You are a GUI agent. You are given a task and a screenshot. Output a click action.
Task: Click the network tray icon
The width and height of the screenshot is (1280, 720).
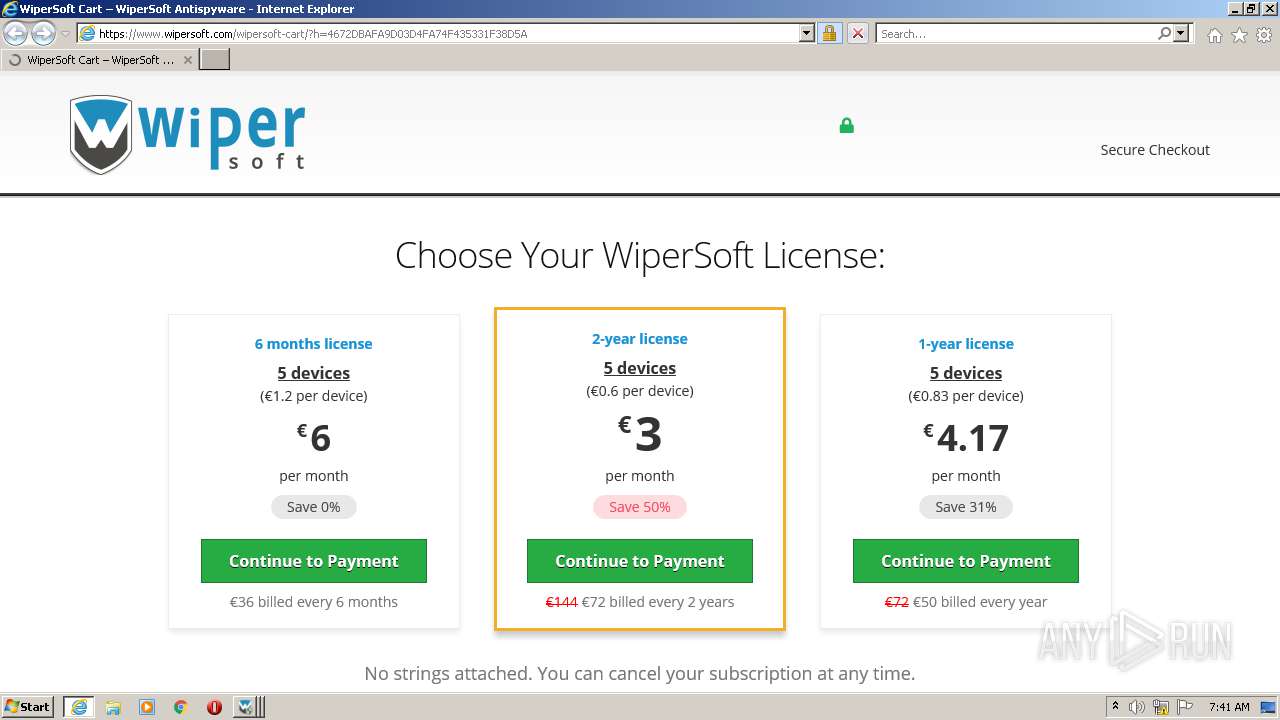point(1161,707)
